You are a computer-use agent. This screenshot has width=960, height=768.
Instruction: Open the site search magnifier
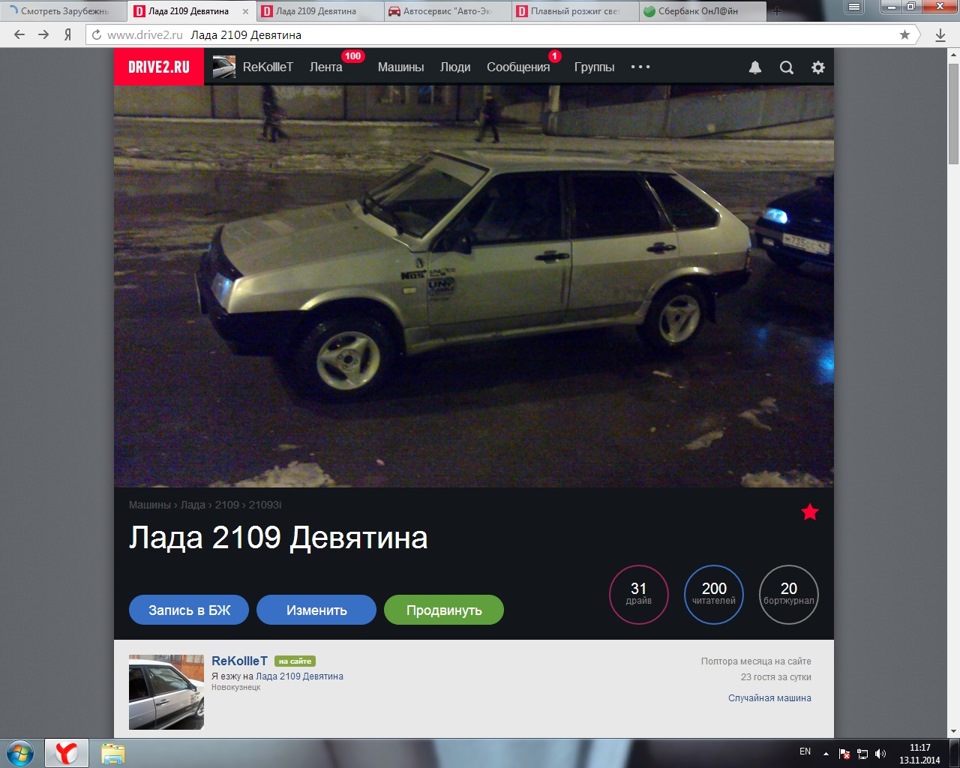click(787, 67)
